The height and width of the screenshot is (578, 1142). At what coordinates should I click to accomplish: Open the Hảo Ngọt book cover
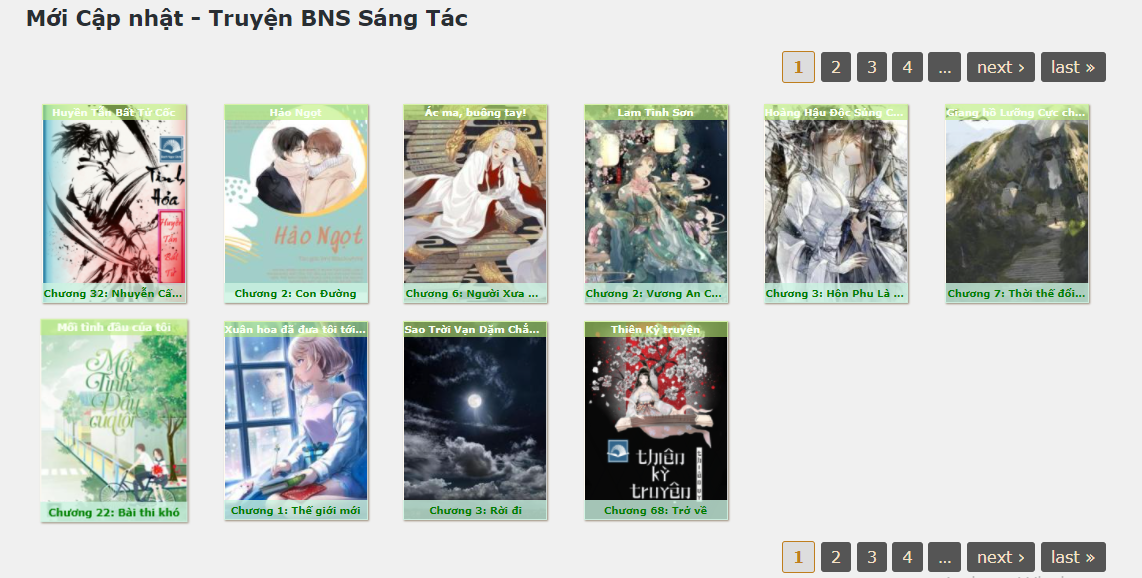pyautogui.click(x=296, y=202)
